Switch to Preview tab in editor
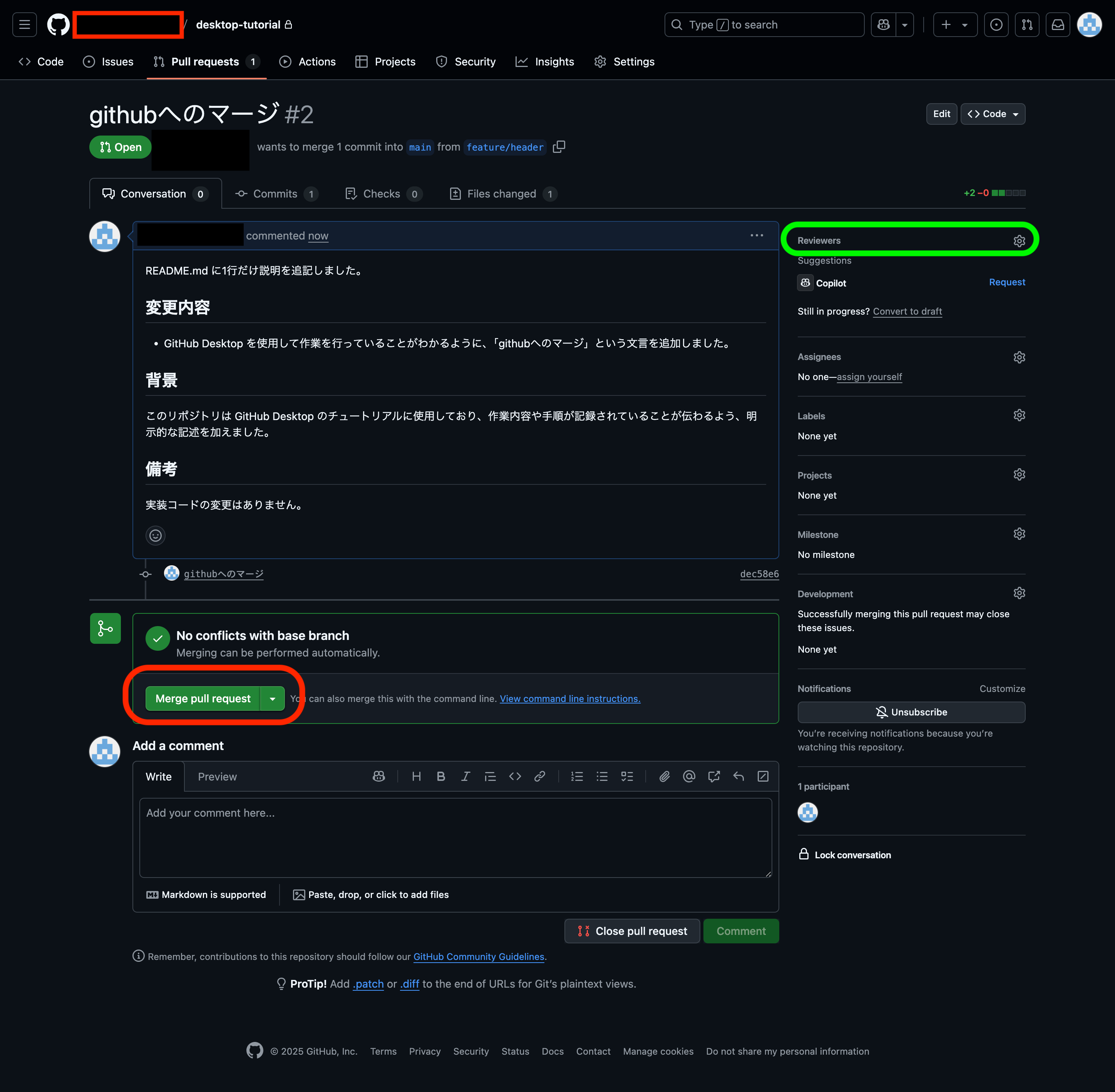 (217, 777)
